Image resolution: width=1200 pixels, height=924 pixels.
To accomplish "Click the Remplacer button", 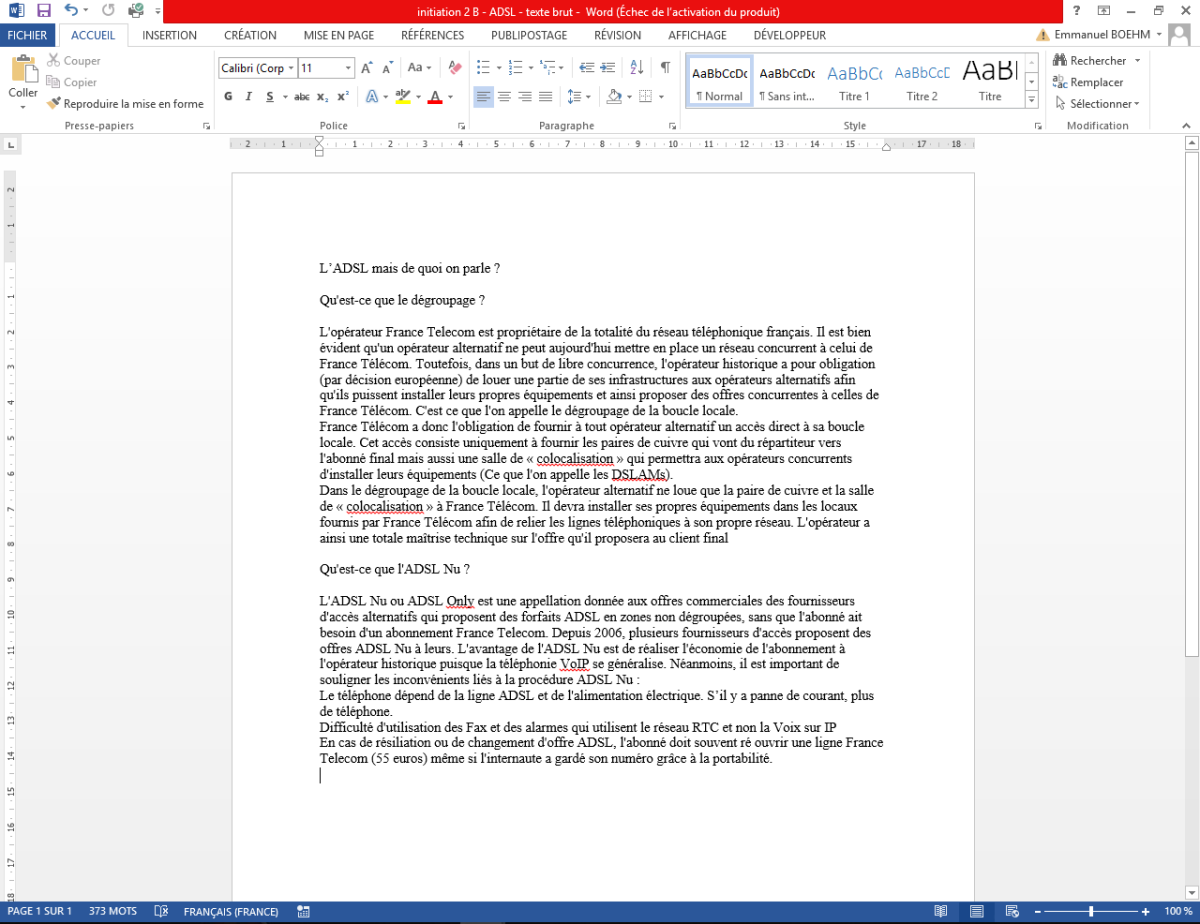I will (1088, 82).
